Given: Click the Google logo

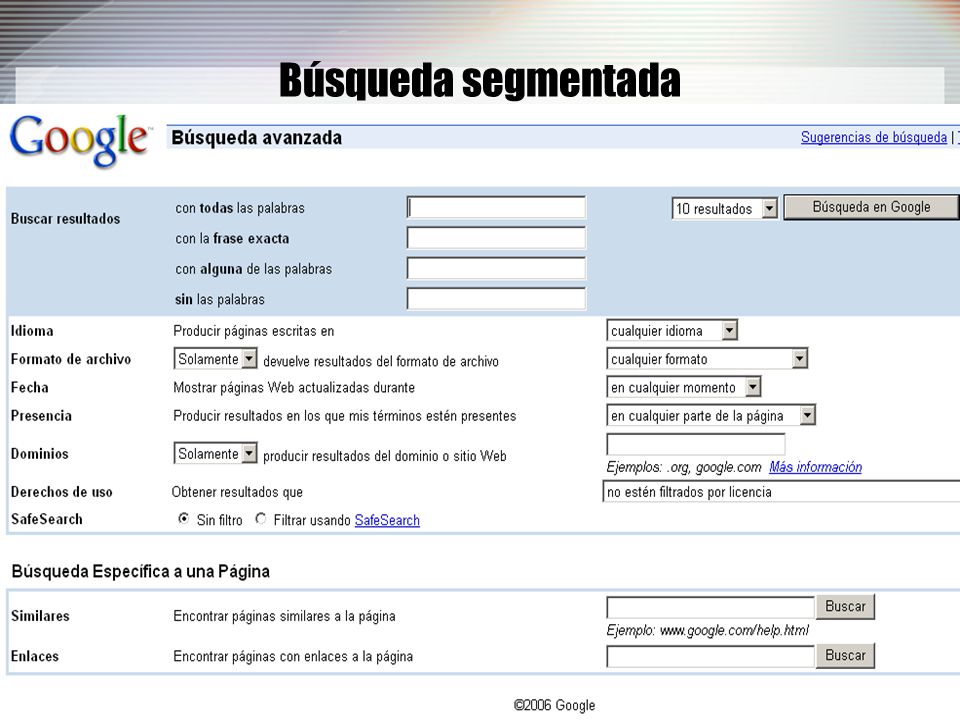Looking at the screenshot, I should (80, 140).
